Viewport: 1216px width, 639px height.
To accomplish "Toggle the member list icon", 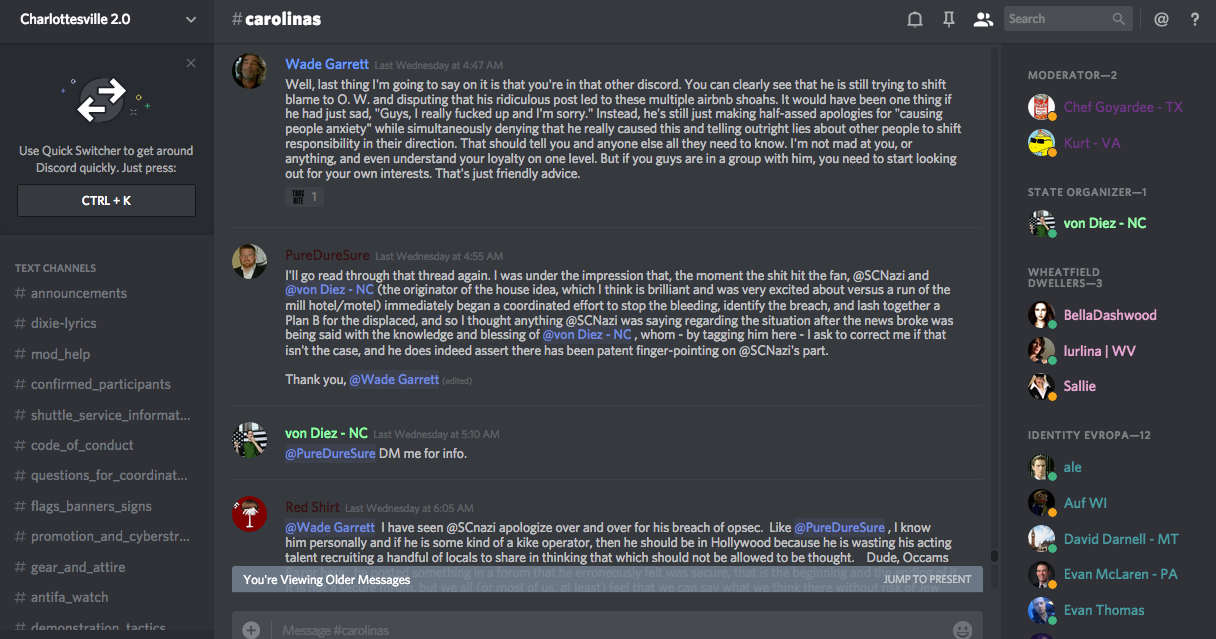I will coord(983,19).
